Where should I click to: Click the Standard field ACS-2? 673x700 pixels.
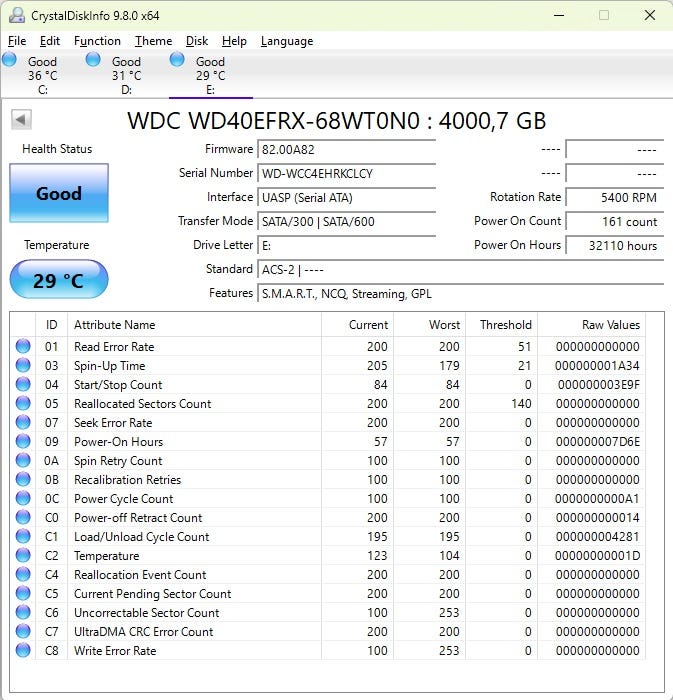[461, 270]
